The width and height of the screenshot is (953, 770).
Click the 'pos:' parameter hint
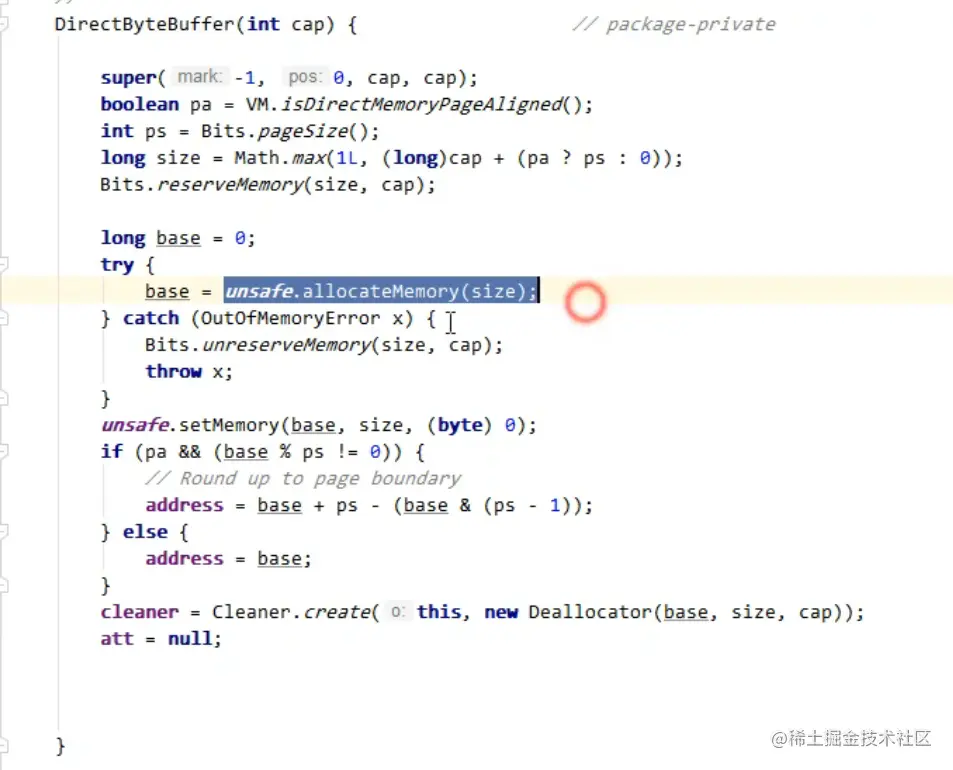(304, 77)
